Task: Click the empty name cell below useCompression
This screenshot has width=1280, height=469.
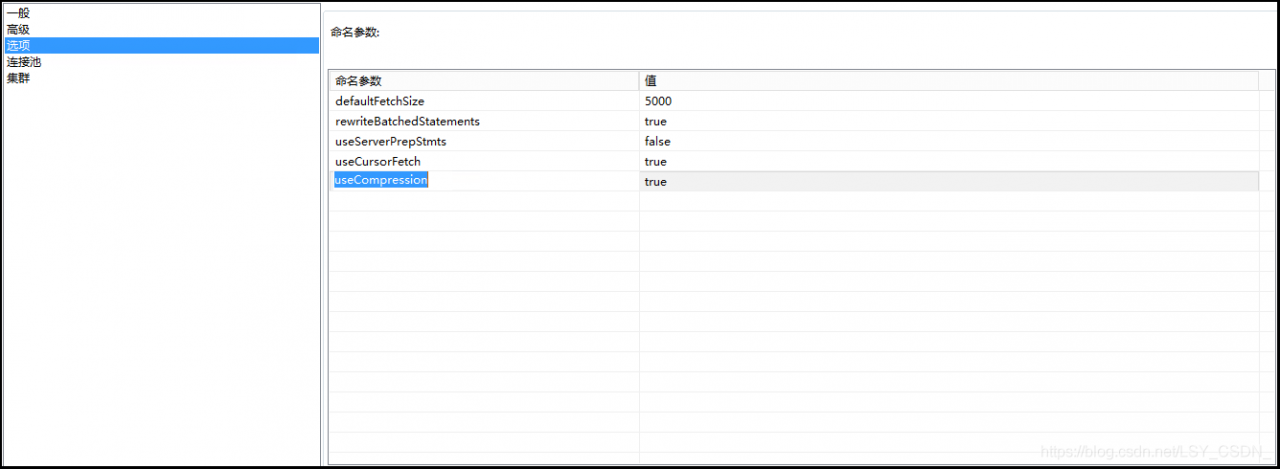Action: [x=483, y=201]
